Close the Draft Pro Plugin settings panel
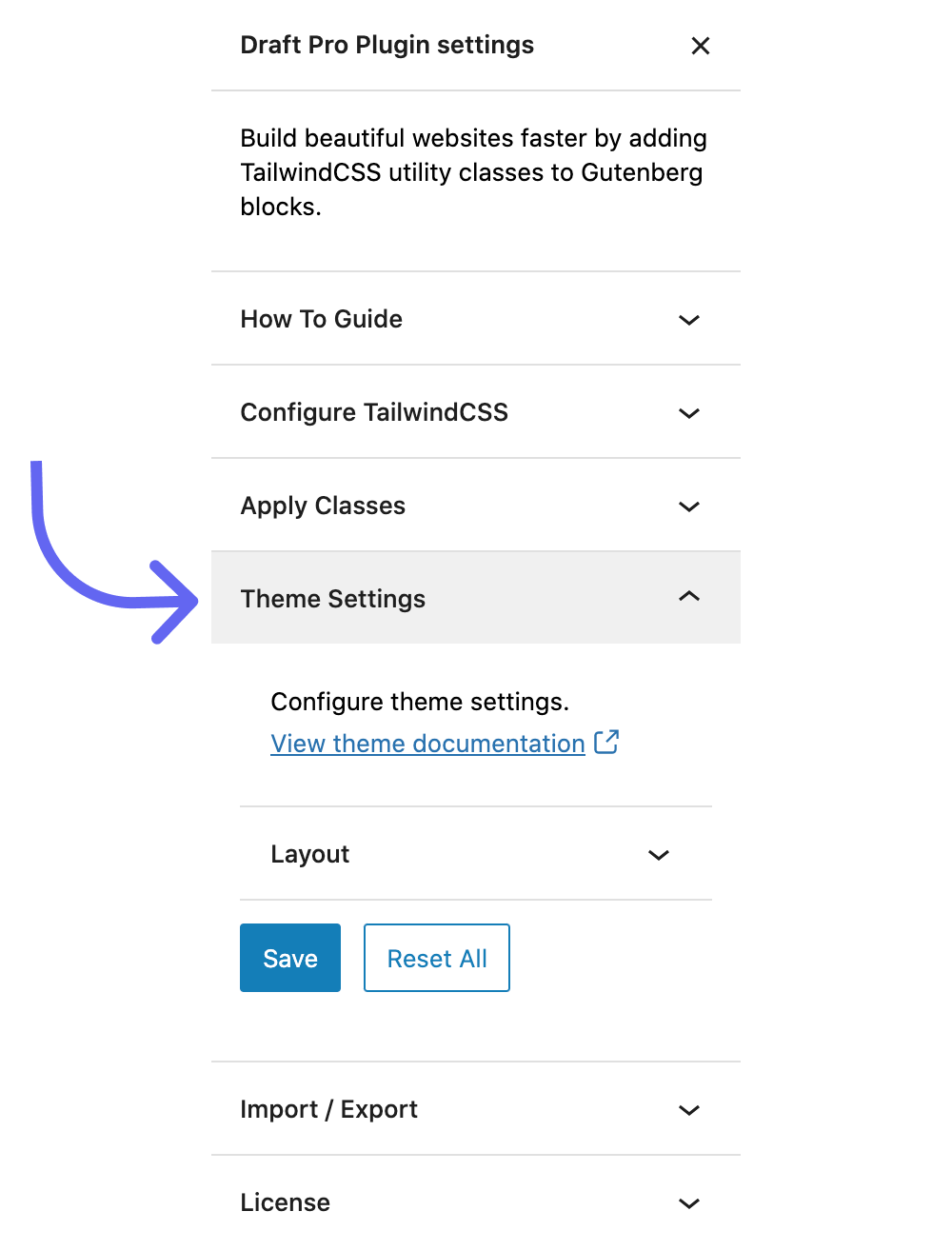Viewport: 952px width, 1251px height. 701,46
